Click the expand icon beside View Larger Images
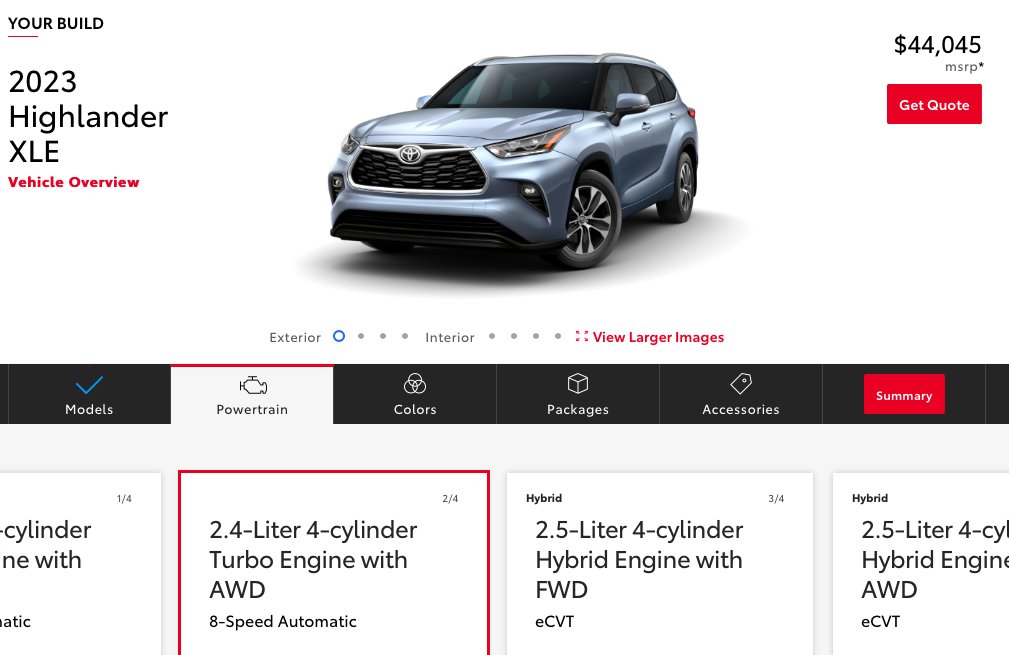1009x655 pixels. click(x=582, y=337)
